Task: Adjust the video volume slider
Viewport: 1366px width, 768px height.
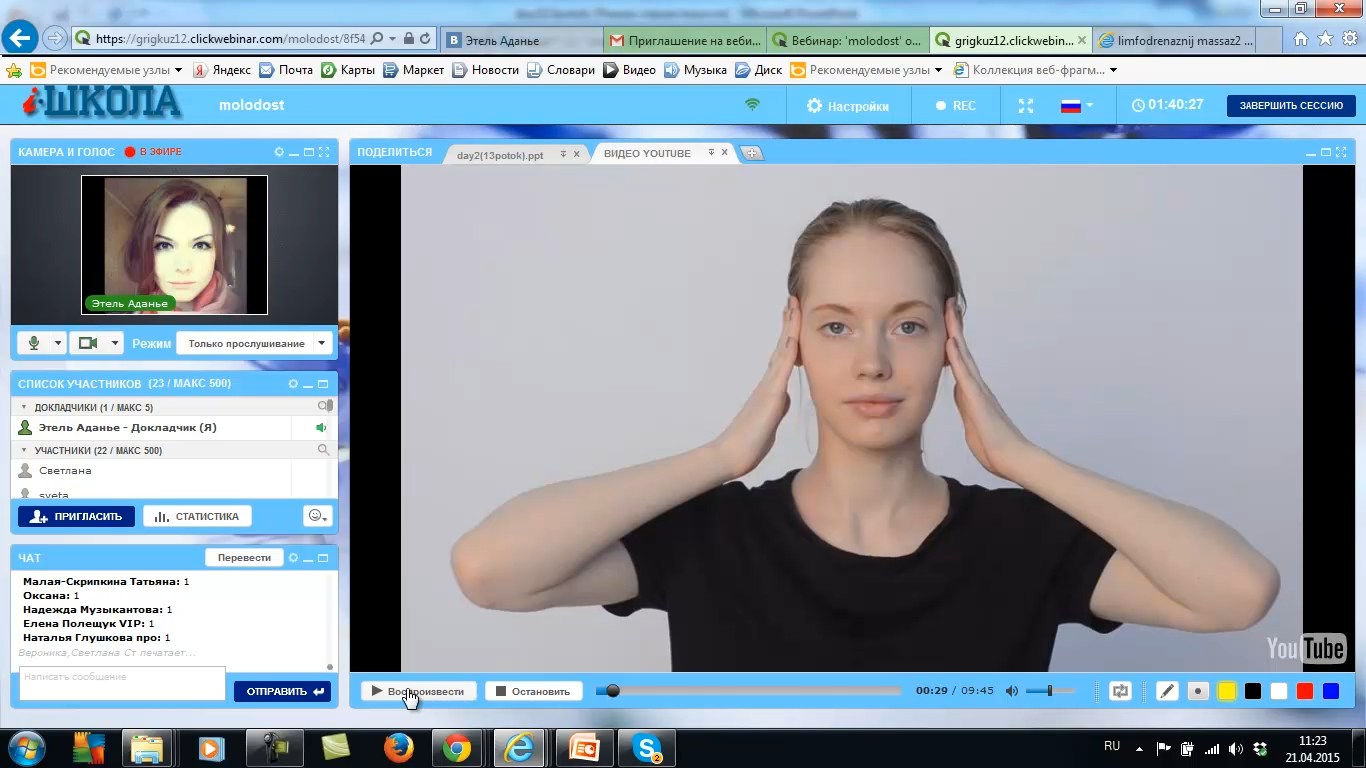Action: 1050,691
